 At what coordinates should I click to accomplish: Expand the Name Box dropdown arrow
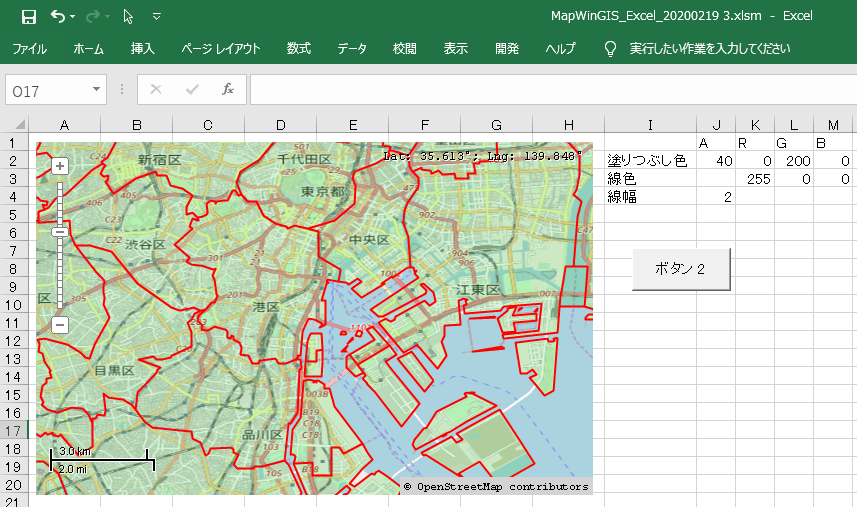96,89
